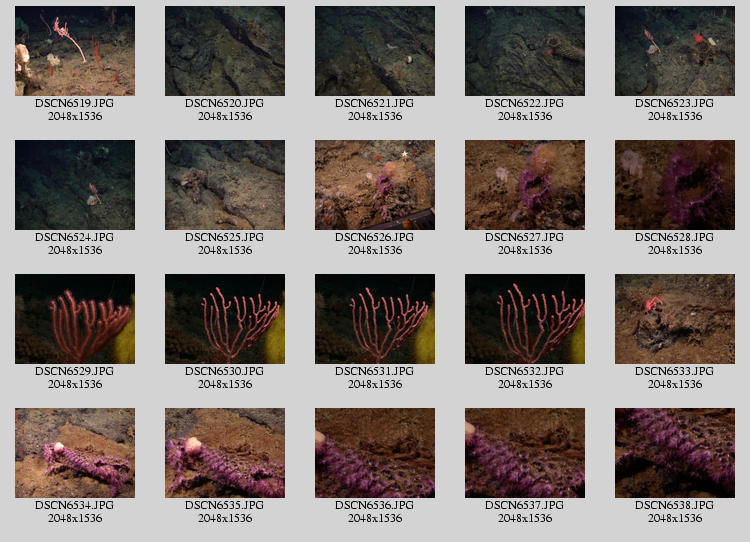Click the DSCN6521.JPG image thumbnail
This screenshot has width=750, height=542.
(x=375, y=51)
